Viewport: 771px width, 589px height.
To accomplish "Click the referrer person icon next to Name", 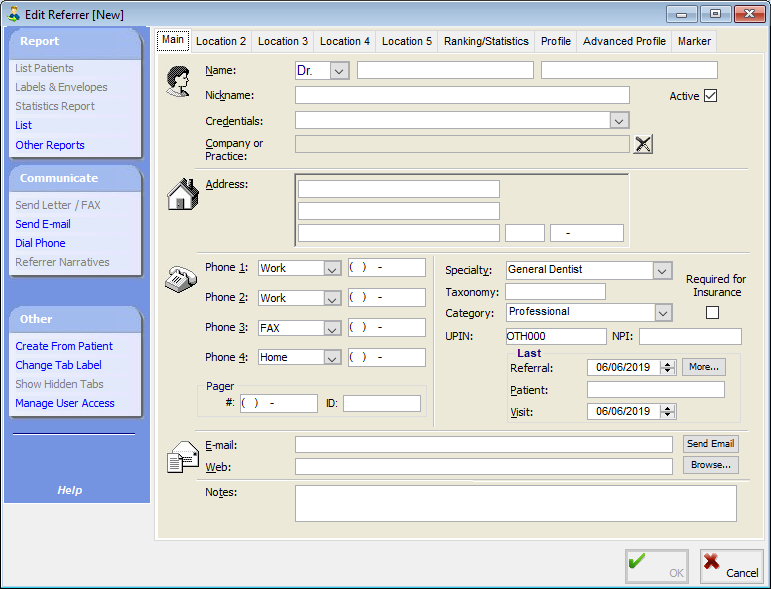I will (179, 79).
